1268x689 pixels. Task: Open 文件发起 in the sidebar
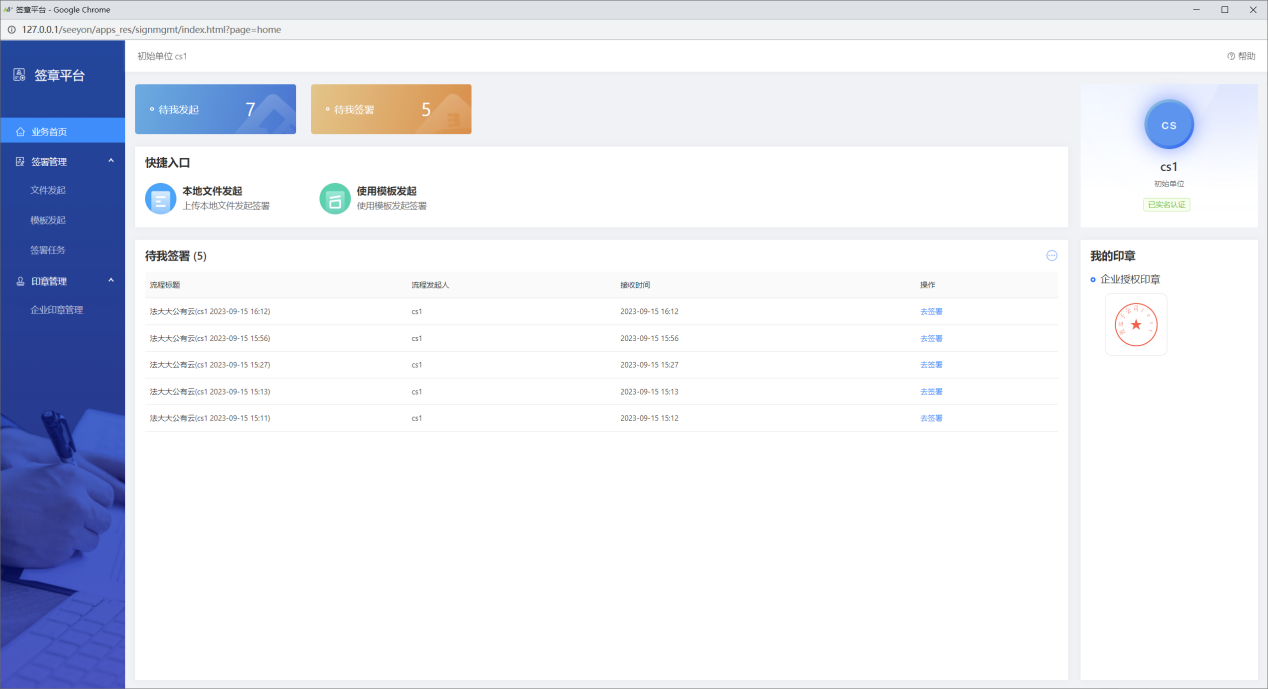pos(48,190)
